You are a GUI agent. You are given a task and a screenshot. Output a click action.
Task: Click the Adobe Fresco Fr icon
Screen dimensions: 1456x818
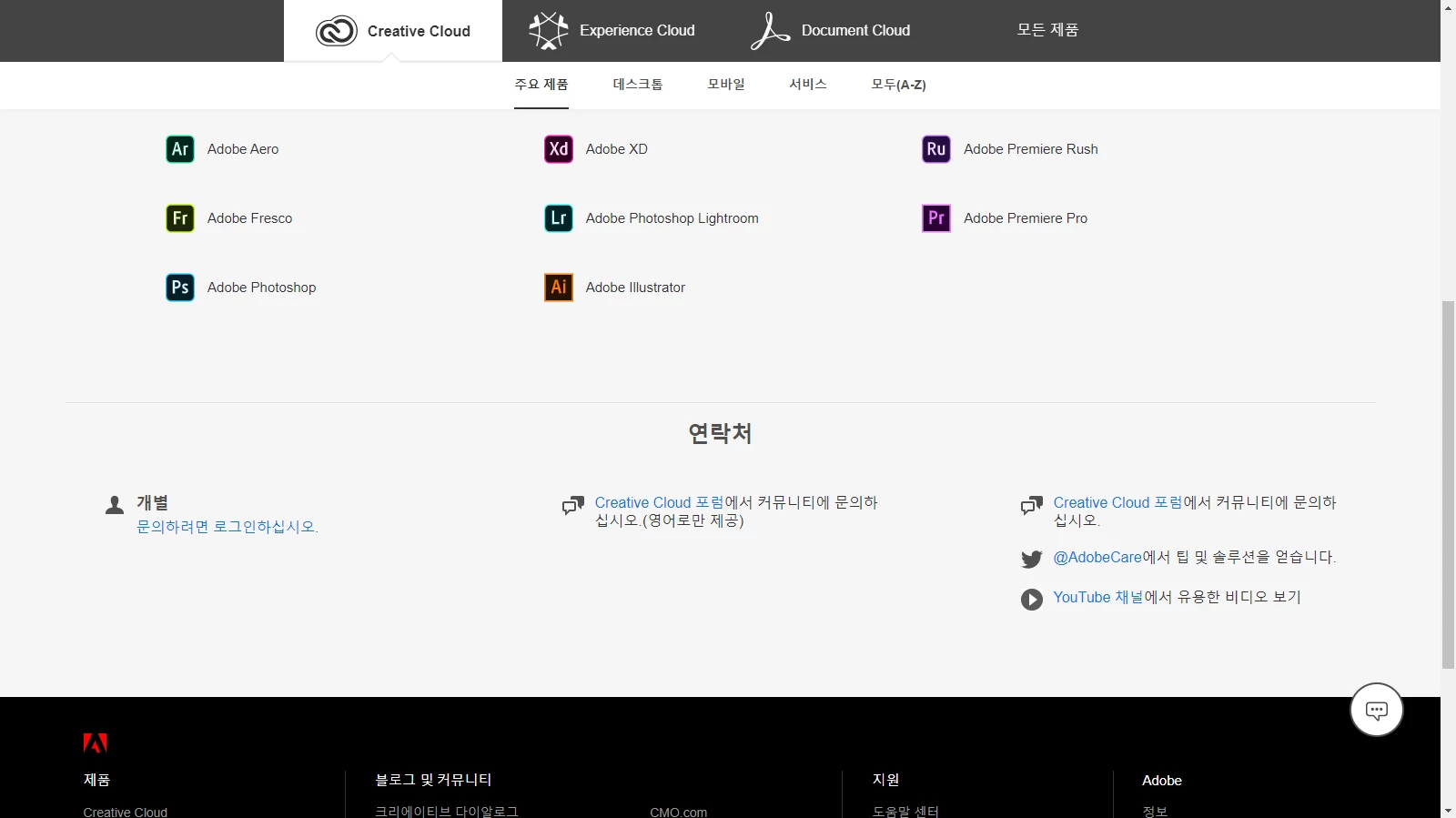(180, 218)
